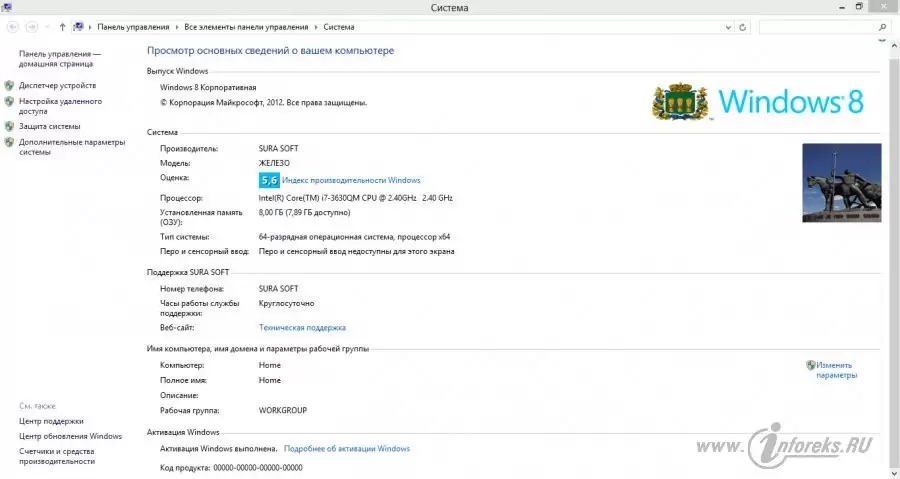This screenshot has height=479, width=900.
Task: Click the shield icon beside Диспетчер устройств
Action: [9, 86]
